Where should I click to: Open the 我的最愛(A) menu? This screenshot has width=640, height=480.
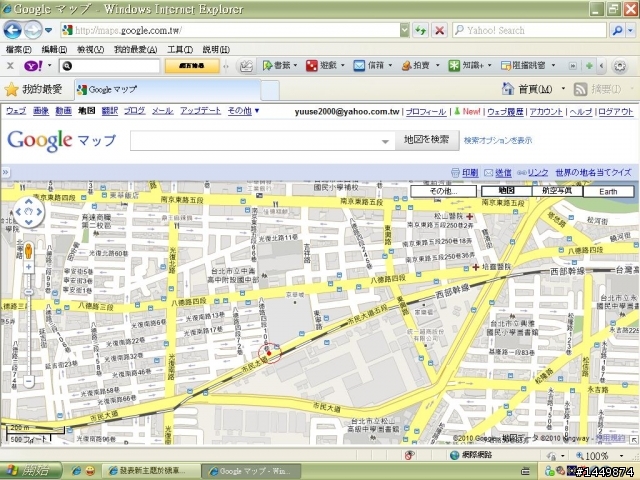coord(136,49)
